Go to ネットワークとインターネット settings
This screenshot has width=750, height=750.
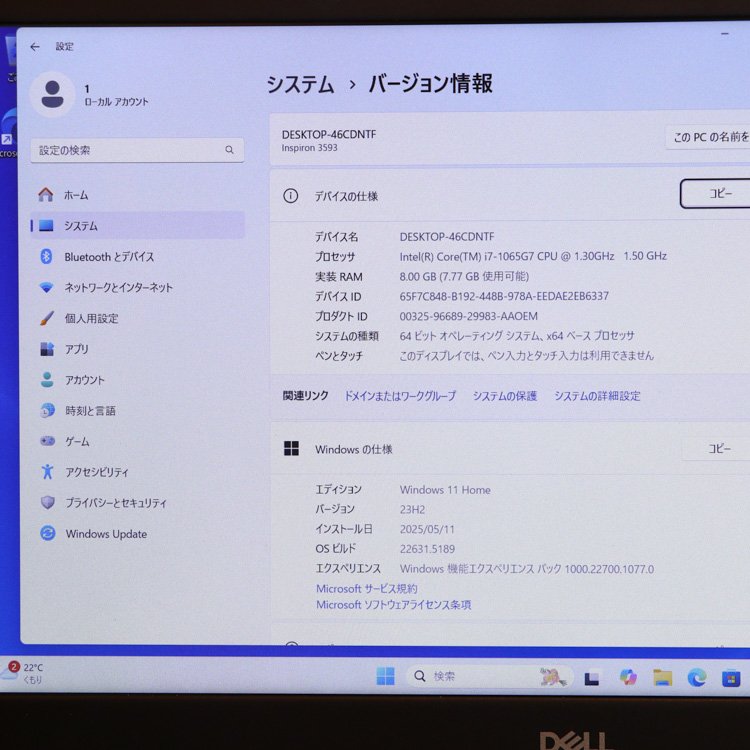coord(137,287)
